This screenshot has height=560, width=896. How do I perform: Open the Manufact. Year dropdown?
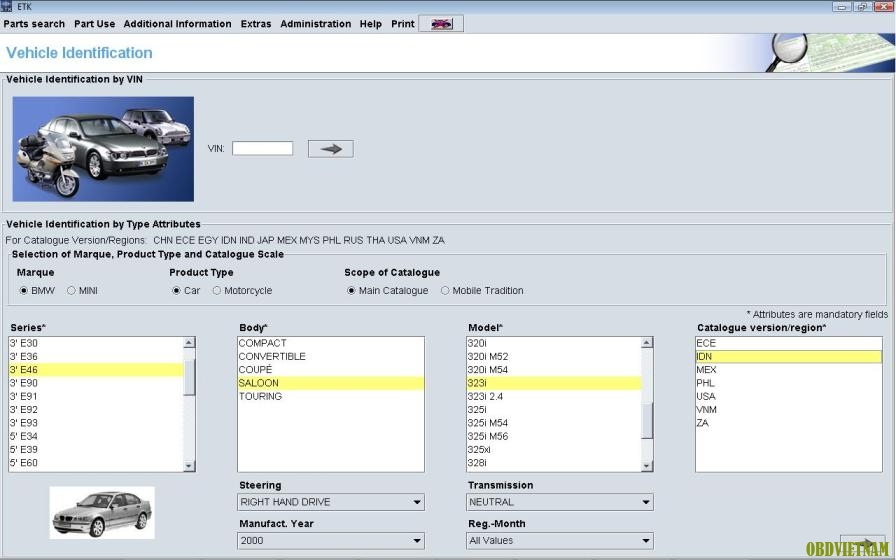point(331,540)
